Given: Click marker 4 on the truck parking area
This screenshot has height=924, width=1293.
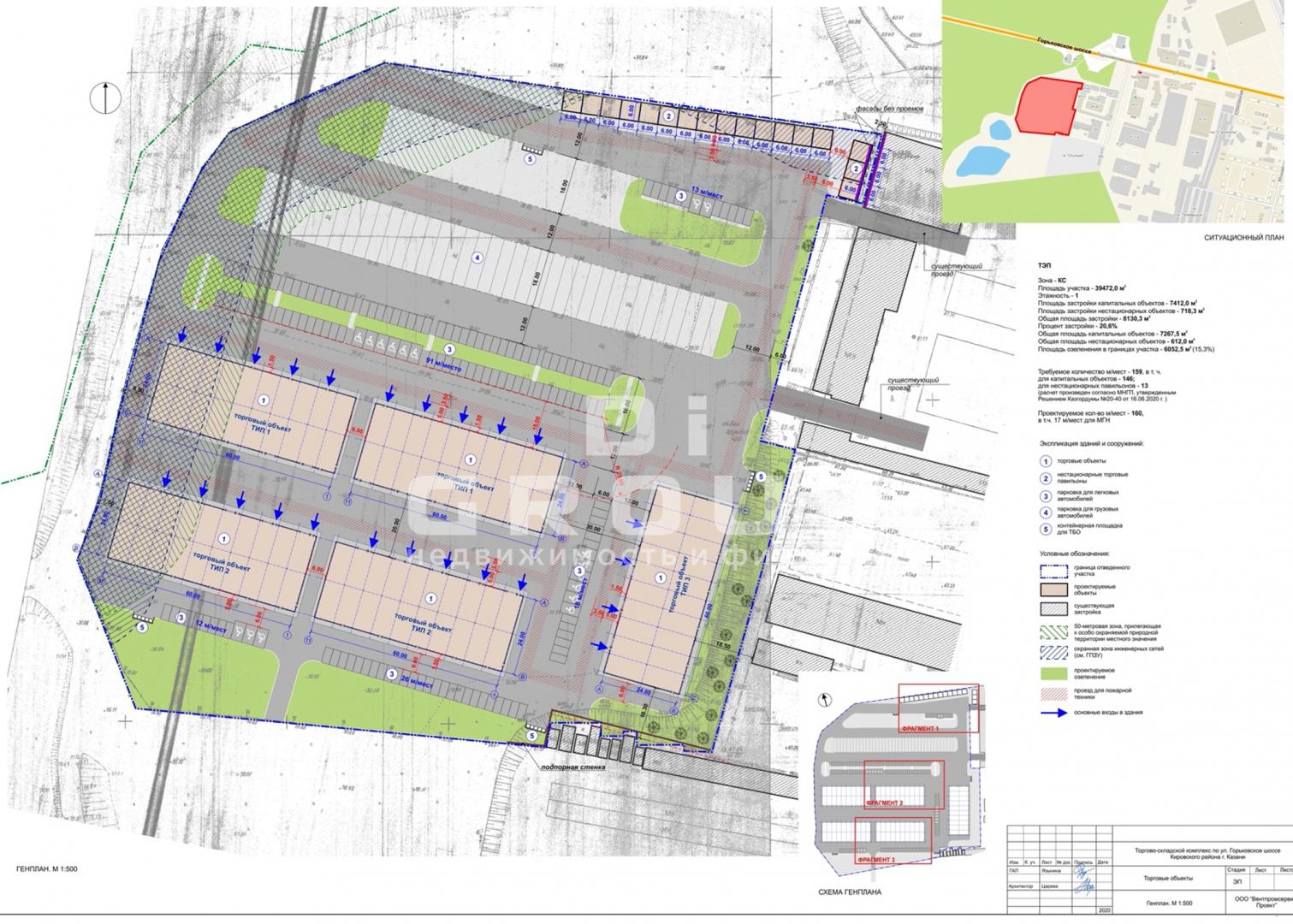Looking at the screenshot, I should [477, 258].
